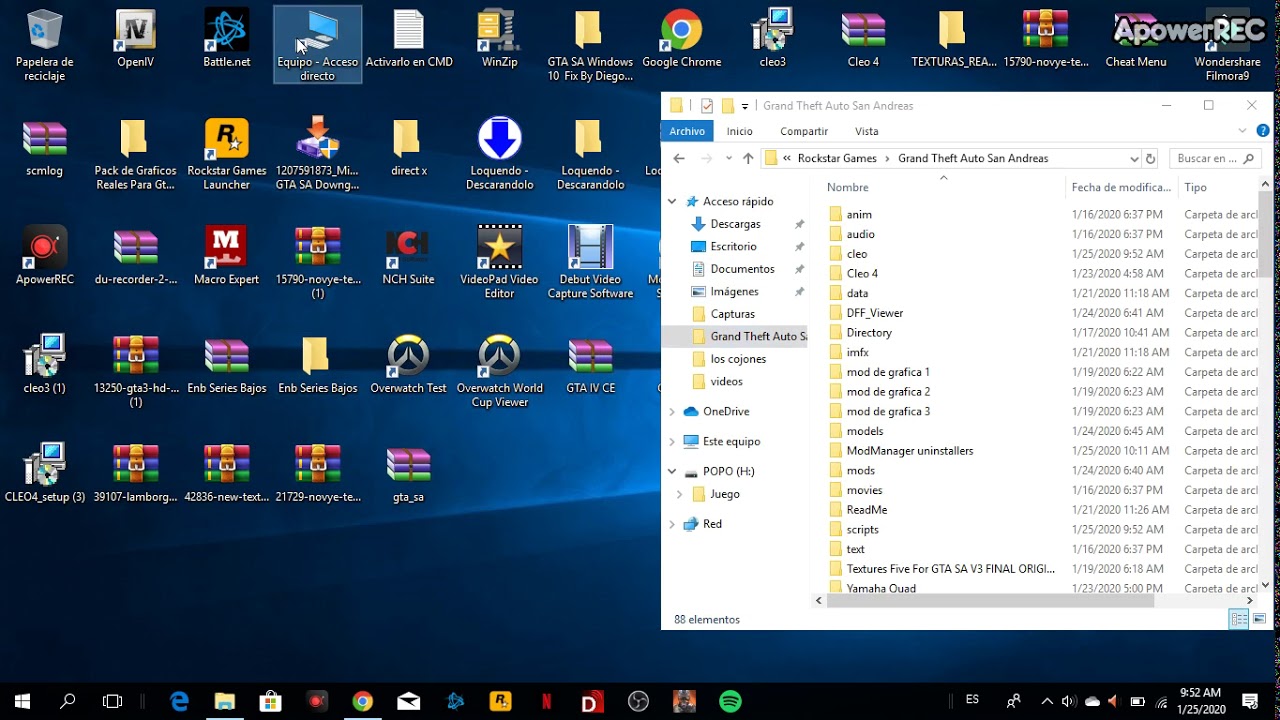
Task: Open the address bar history dropdown
Action: 1134,158
